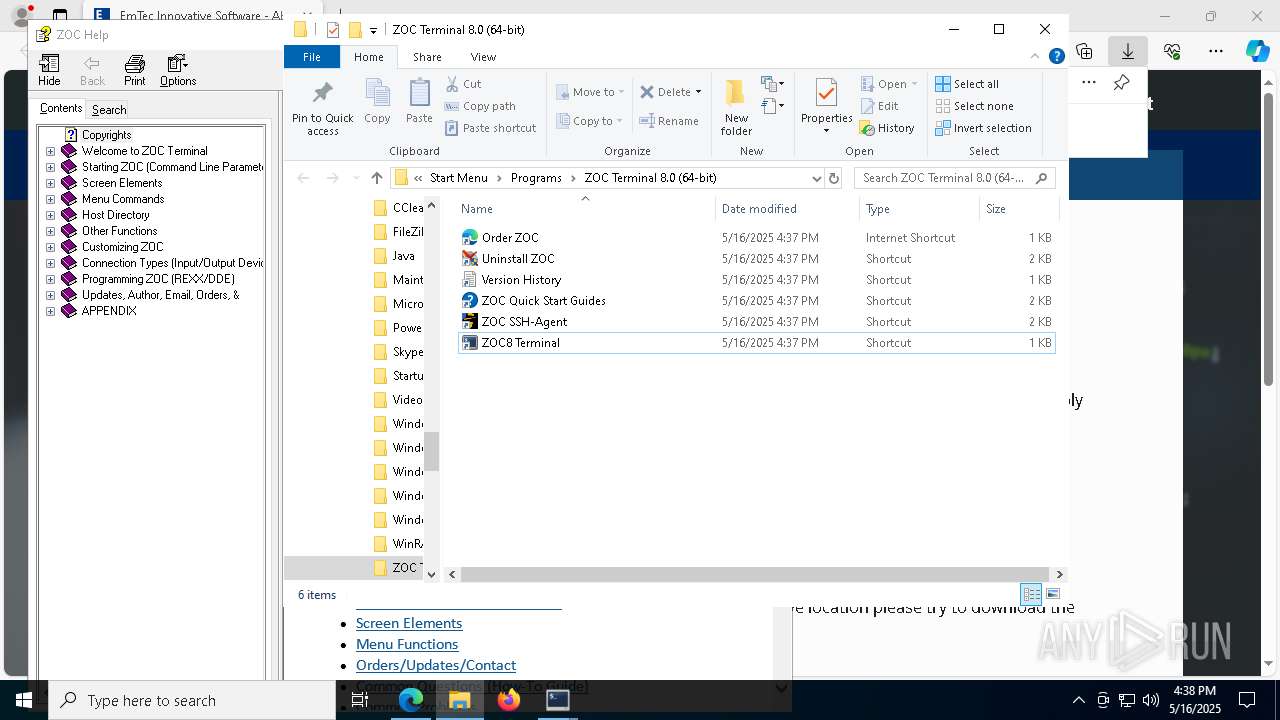Click the ZOC terminal taskbar icon
The height and width of the screenshot is (720, 1280).
coord(558,700)
